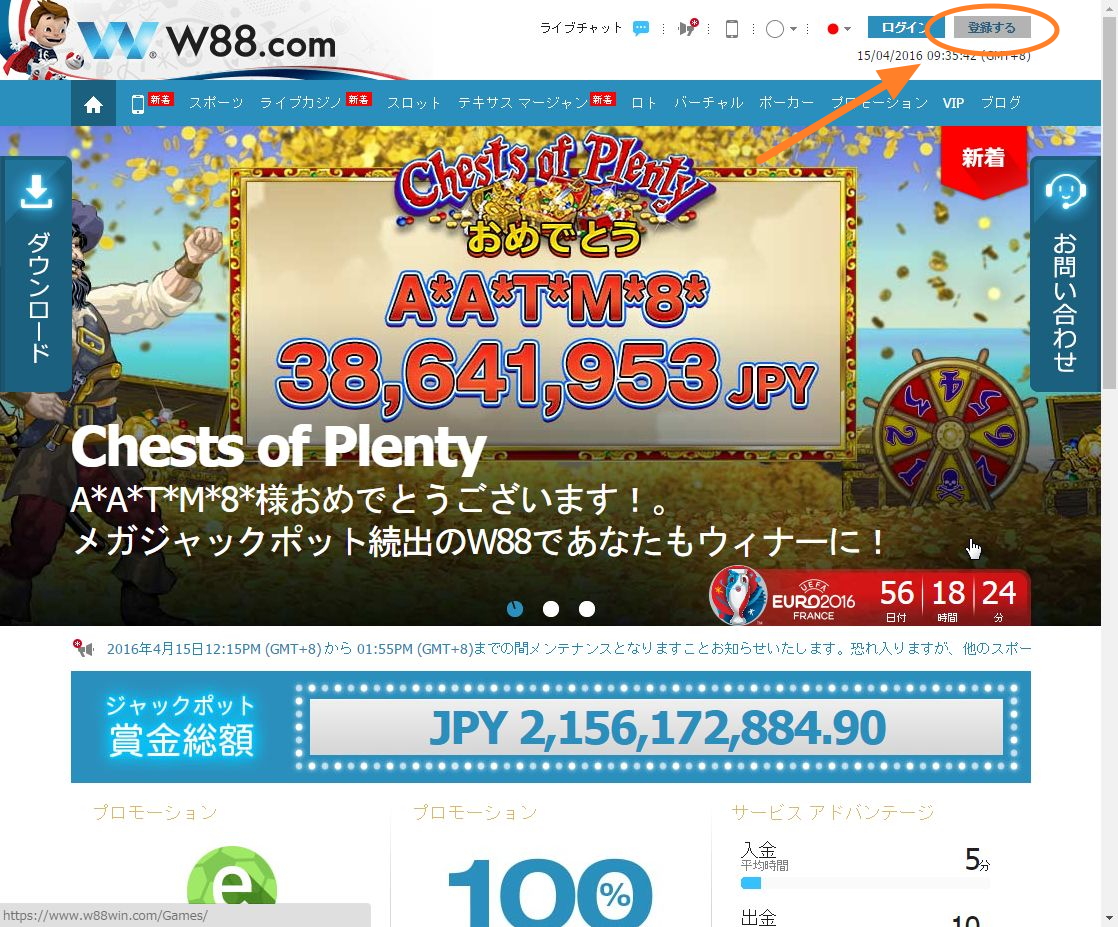This screenshot has height=927, width=1118.
Task: Click the ログイン login button
Action: click(x=903, y=28)
